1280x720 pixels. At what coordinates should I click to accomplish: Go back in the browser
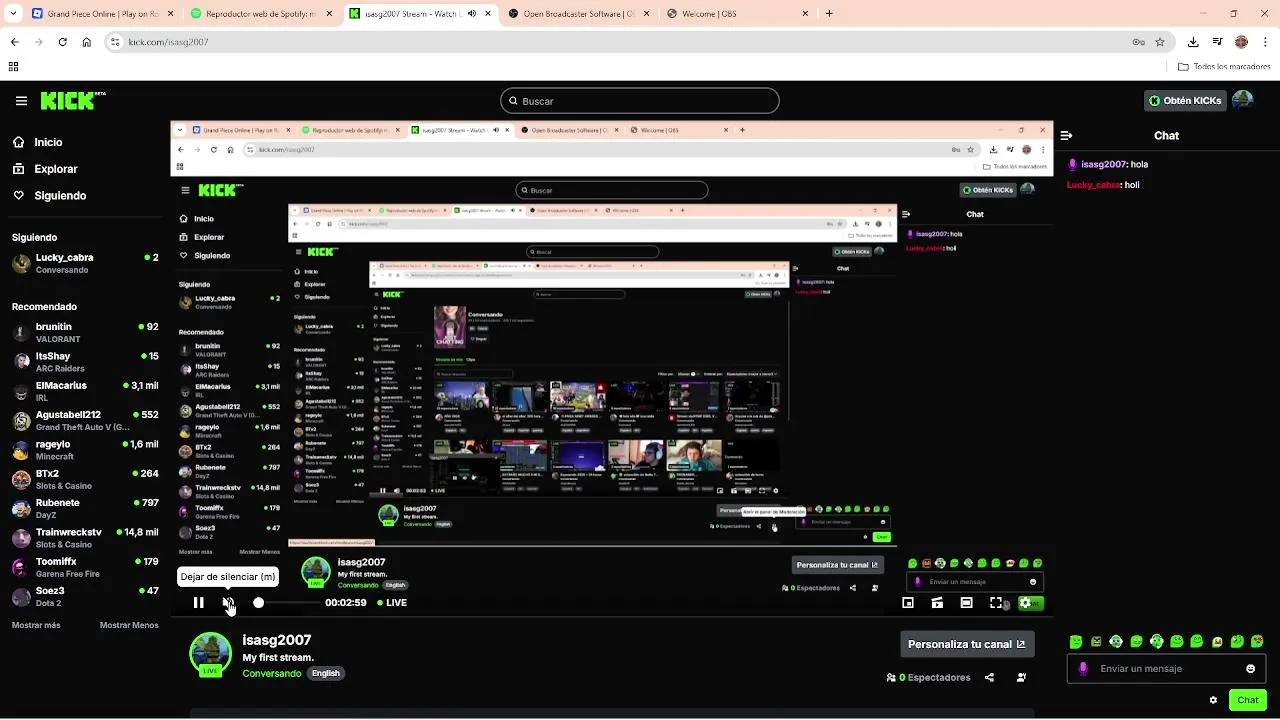(x=14, y=42)
